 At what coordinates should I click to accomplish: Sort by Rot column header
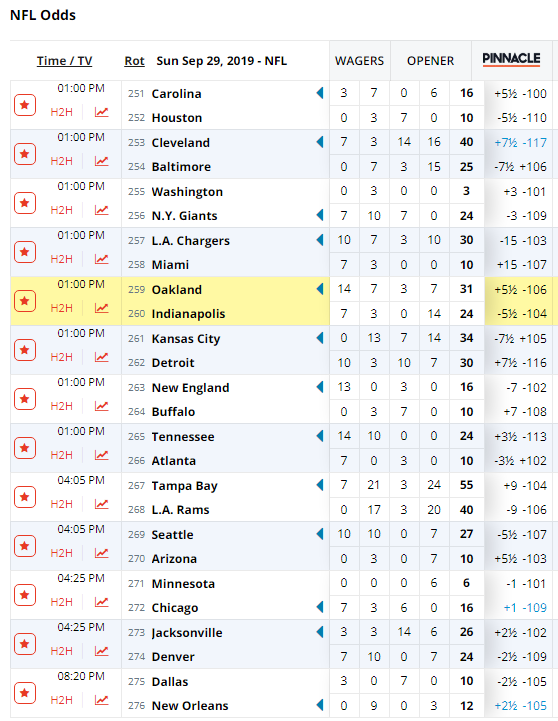tap(134, 61)
